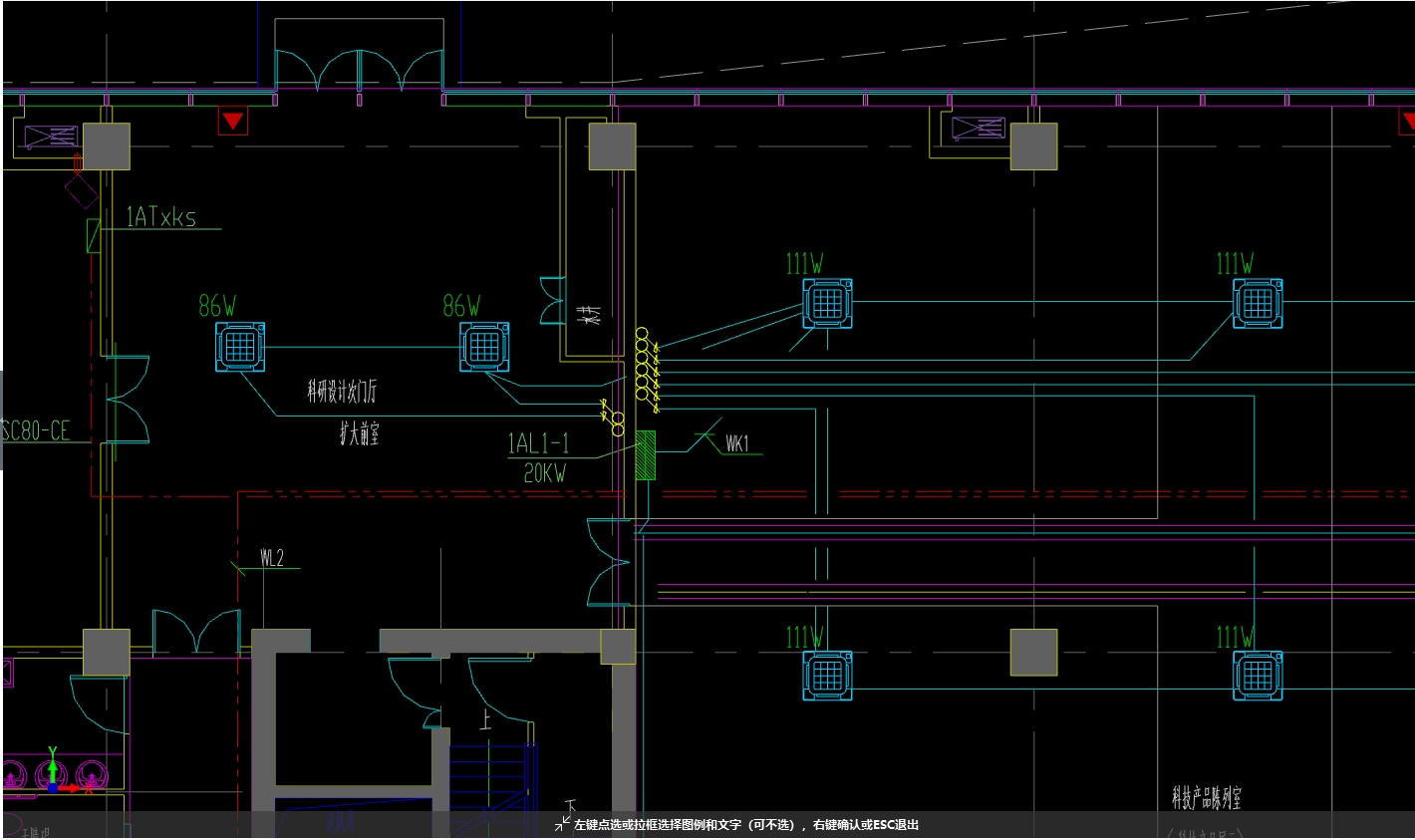Select the pair of yellow switch circles above 1AL1-1
This screenshot has height=840, width=1415.
(x=618, y=423)
